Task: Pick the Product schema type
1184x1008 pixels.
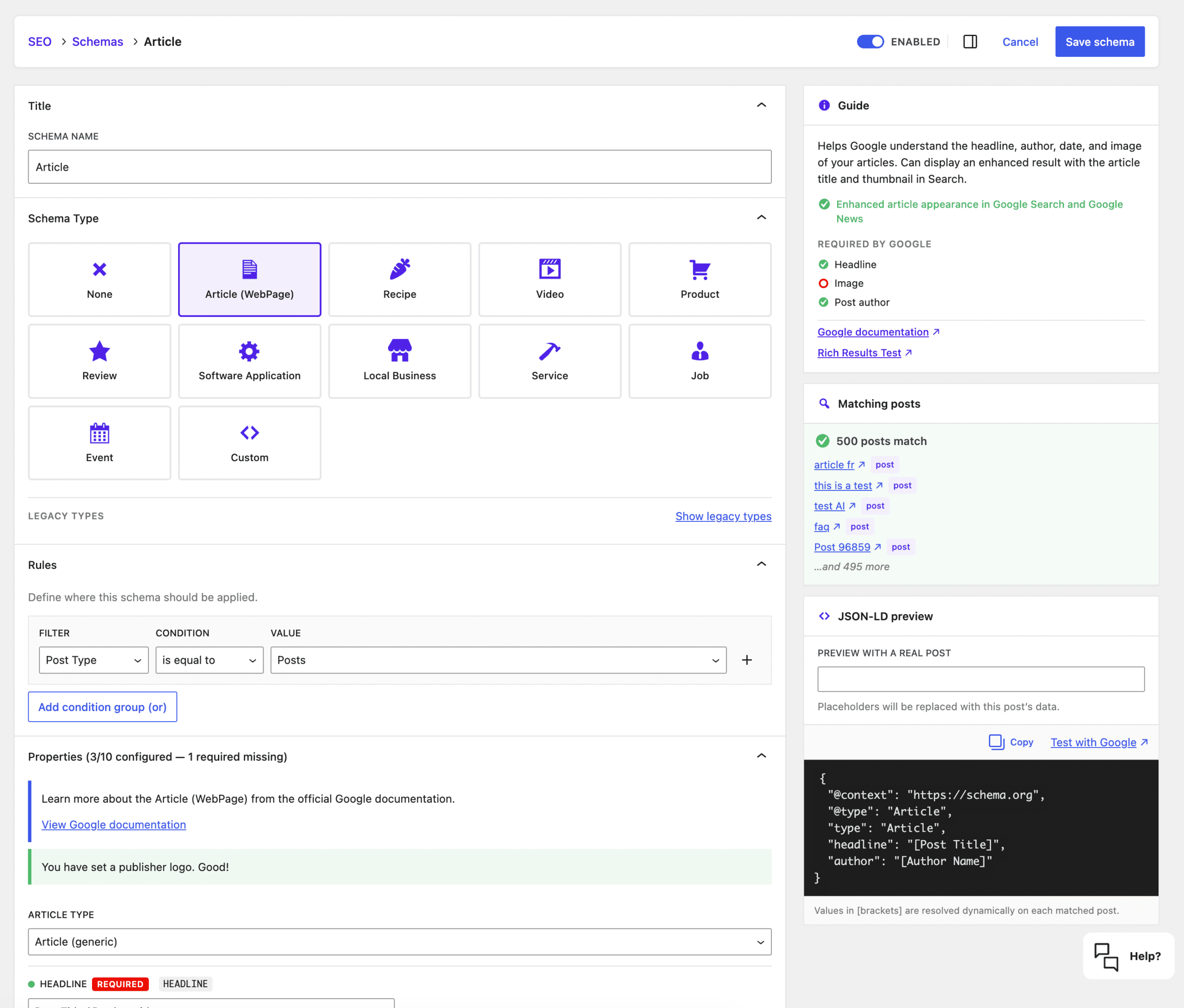Action: [700, 279]
